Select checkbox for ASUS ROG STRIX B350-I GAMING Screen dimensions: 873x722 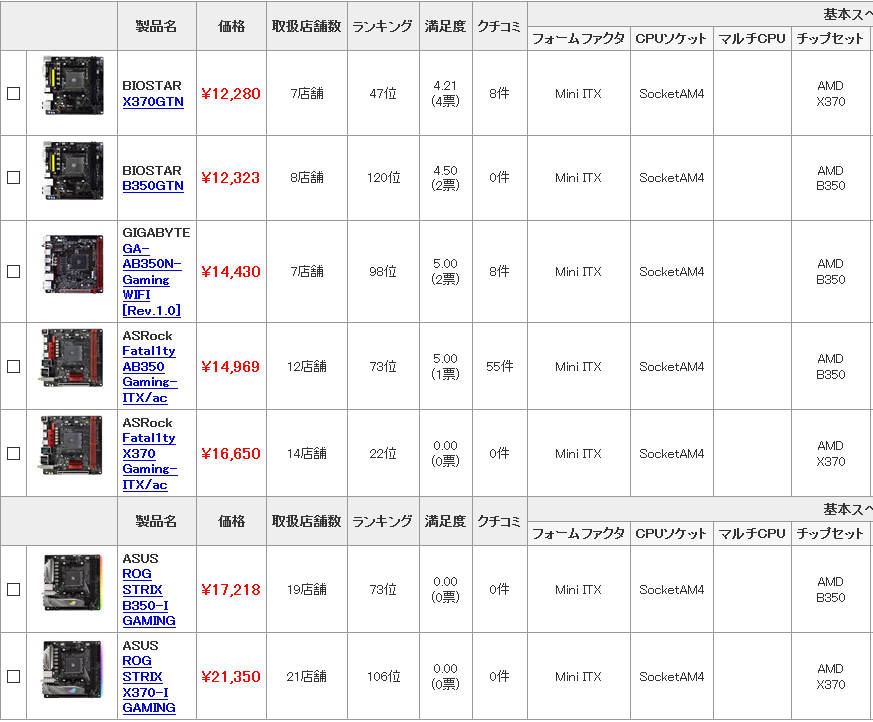point(13,590)
